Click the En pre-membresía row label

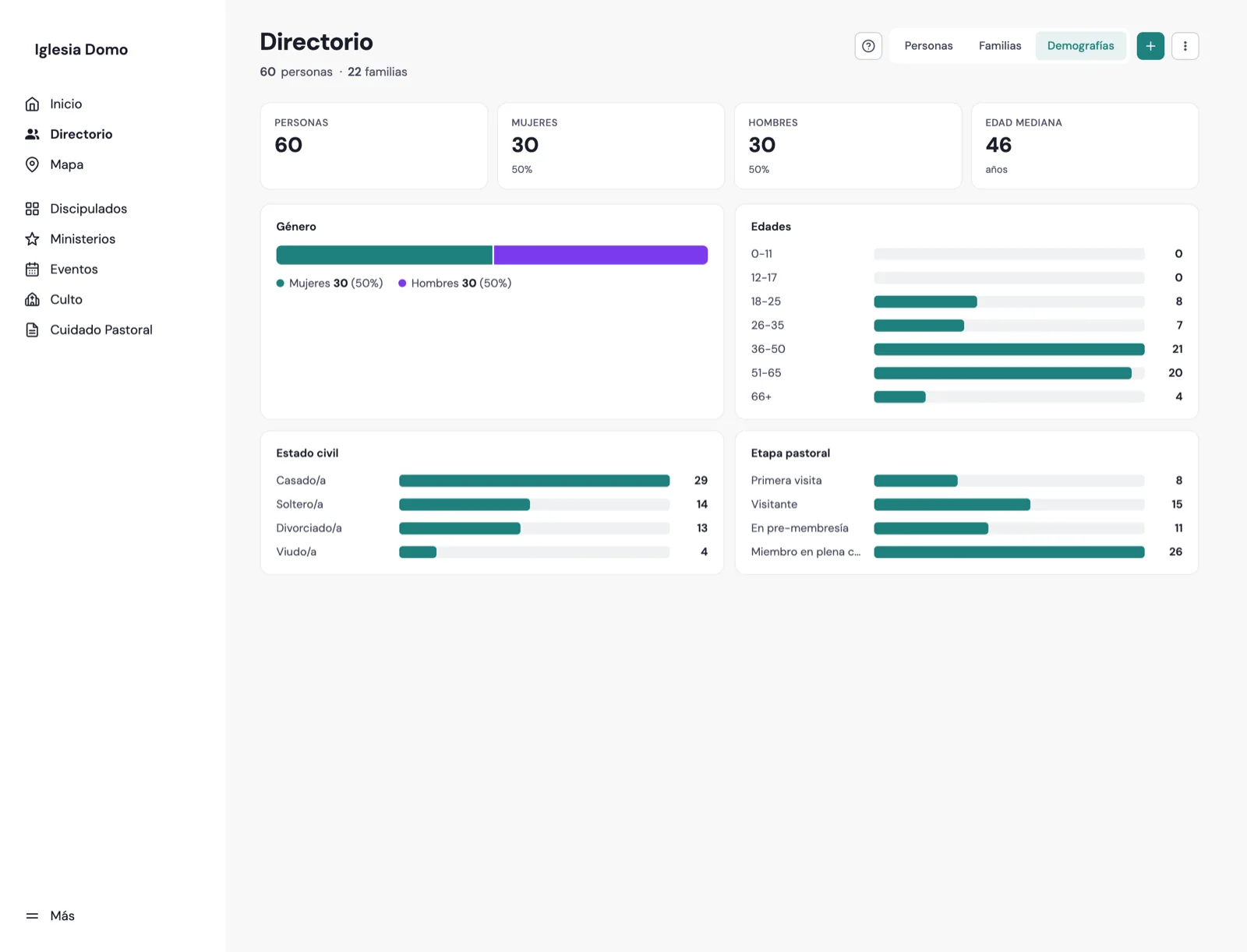[x=800, y=528]
